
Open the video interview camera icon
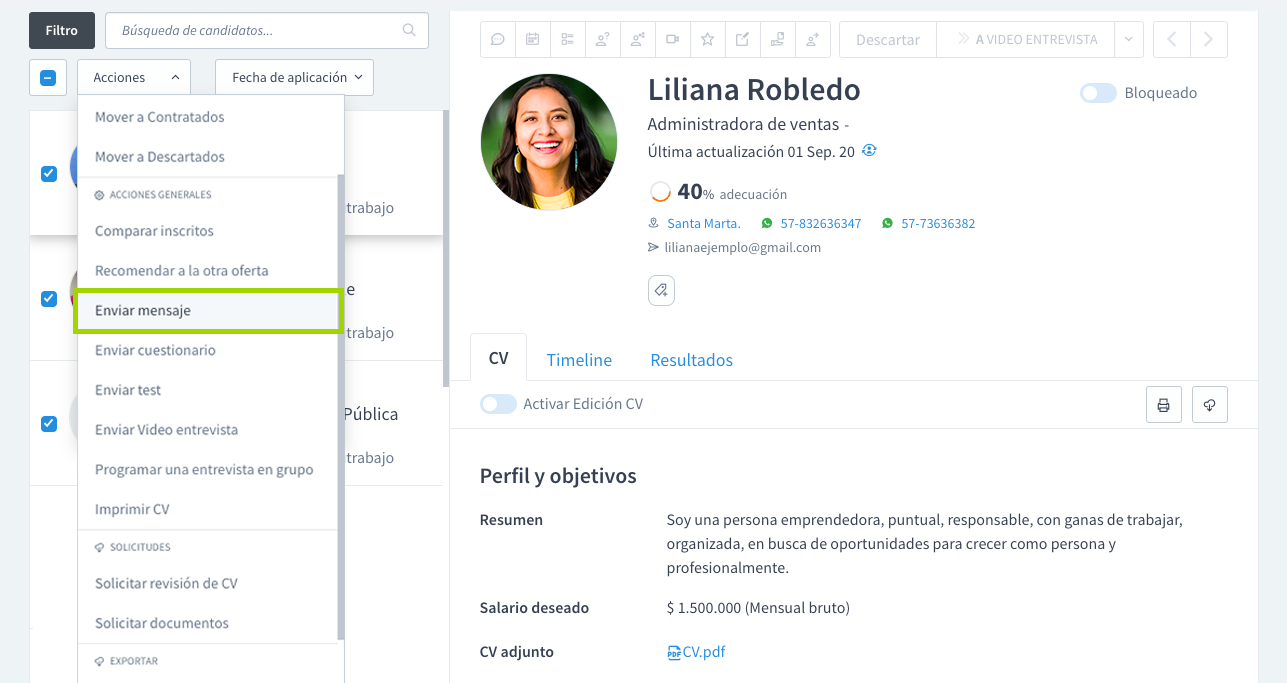coord(672,39)
